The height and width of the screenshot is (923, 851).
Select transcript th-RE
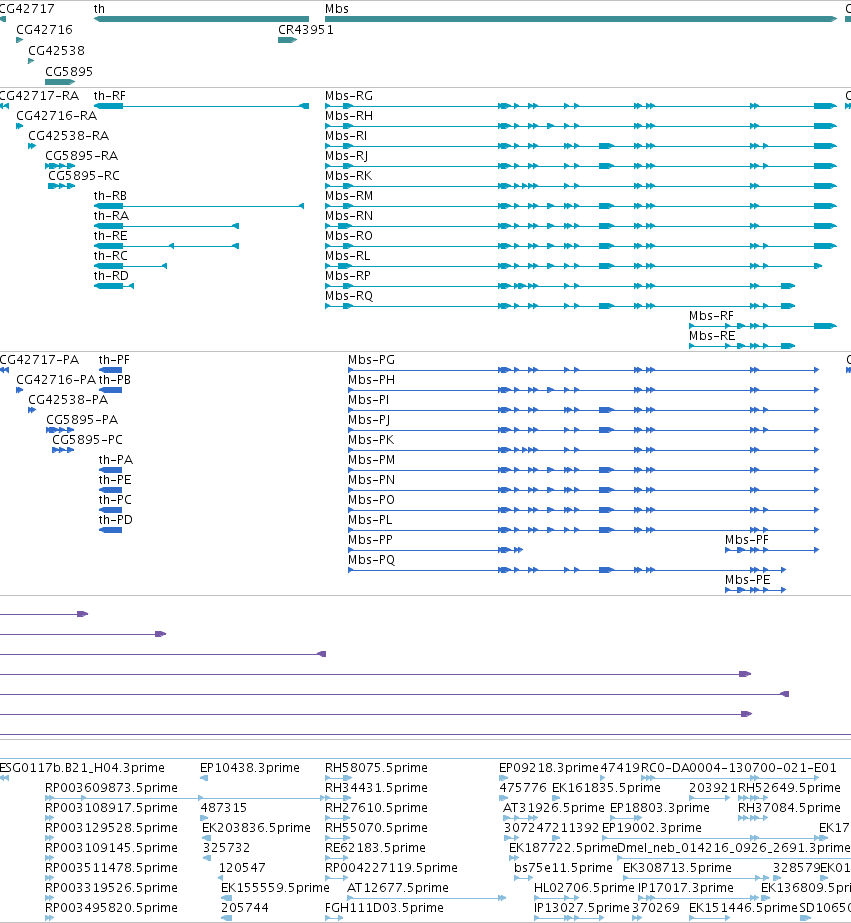[166, 246]
